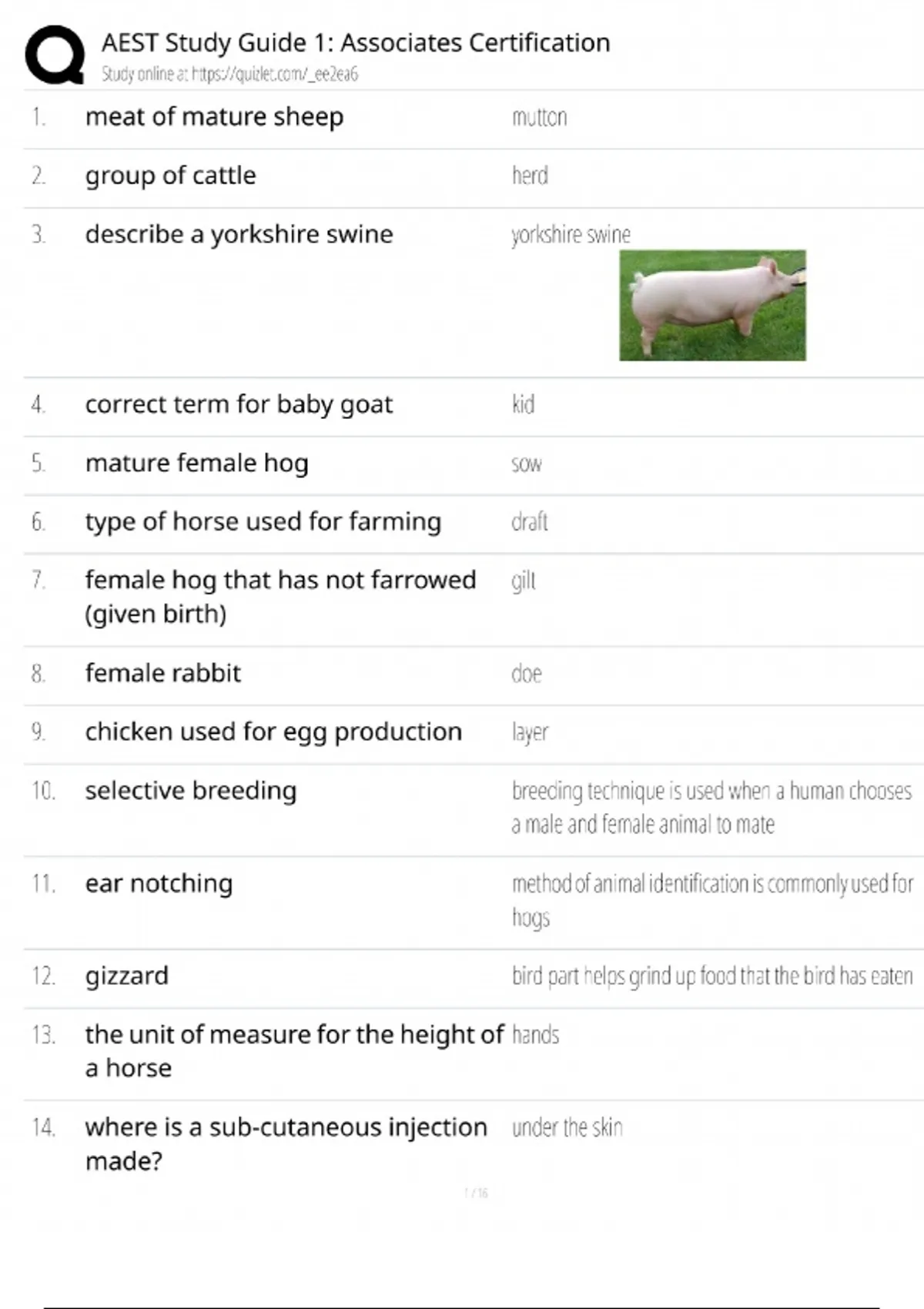This screenshot has height=1309, width=924.
Task: Click the definition 'sow'
Action: [526, 464]
